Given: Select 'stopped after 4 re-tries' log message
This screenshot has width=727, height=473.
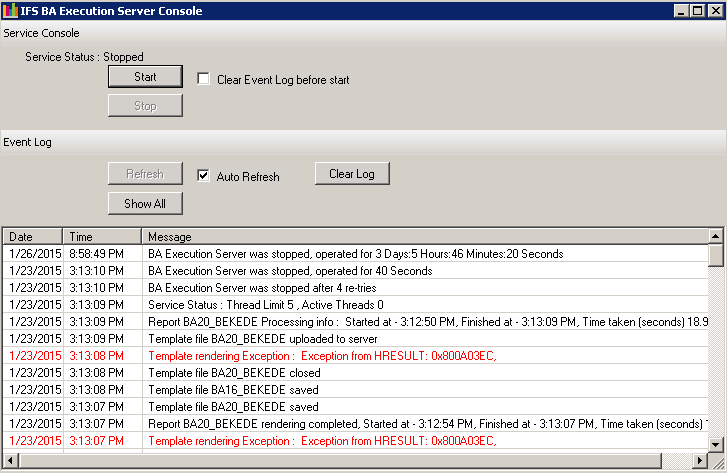Looking at the screenshot, I should [x=262, y=288].
